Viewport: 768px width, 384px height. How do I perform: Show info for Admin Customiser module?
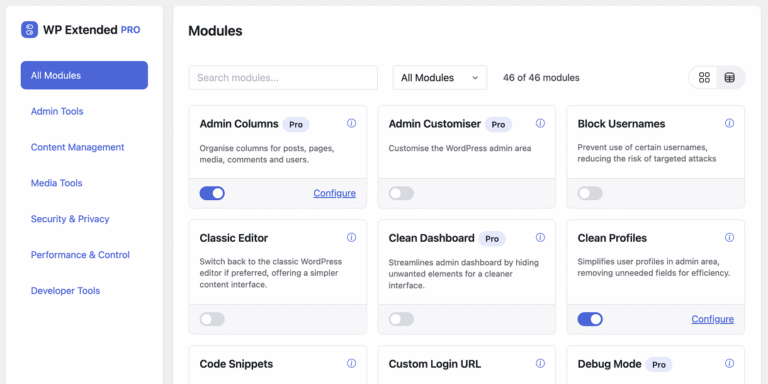pyautogui.click(x=540, y=123)
